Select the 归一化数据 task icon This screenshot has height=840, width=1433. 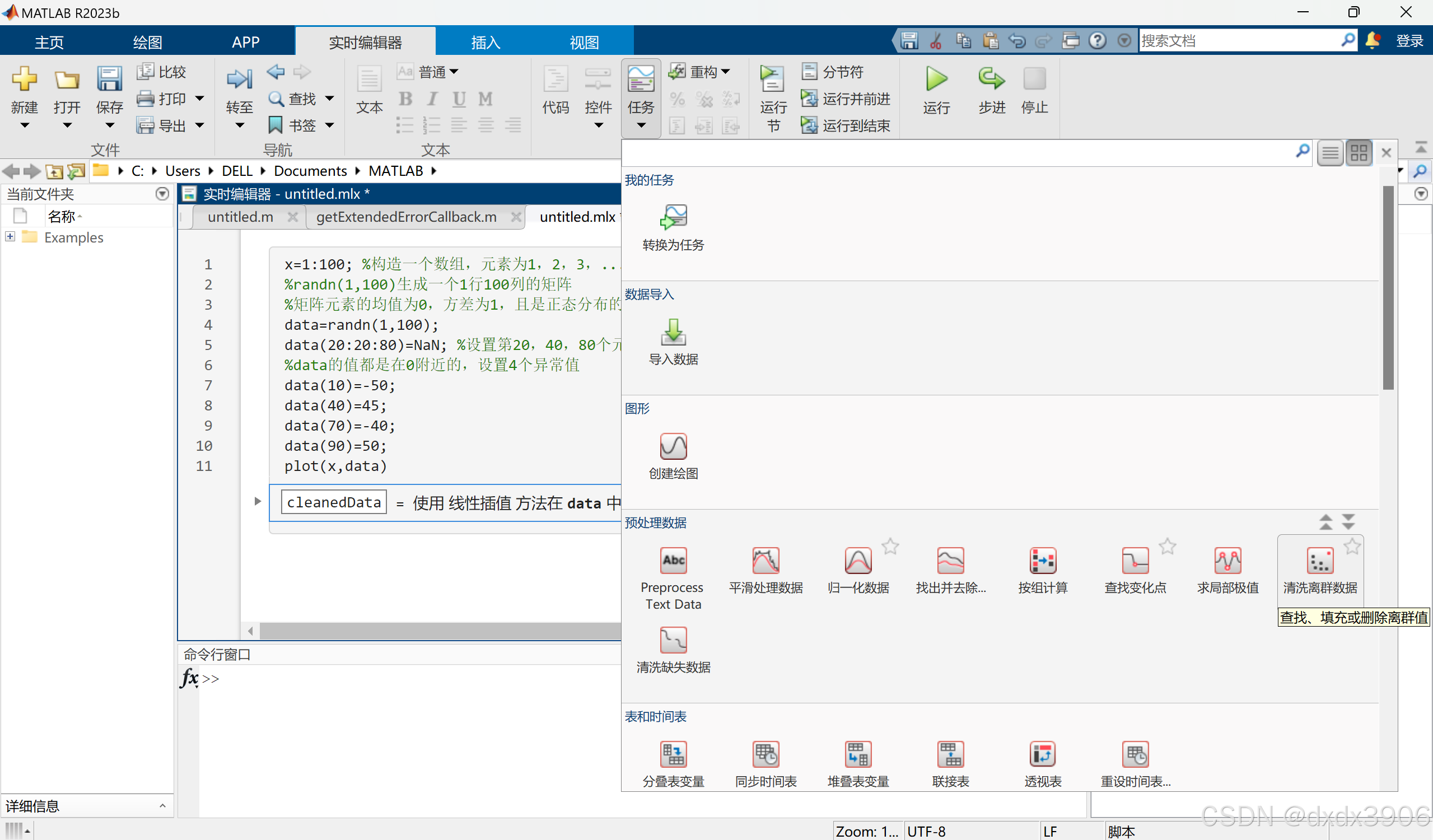coord(857,561)
